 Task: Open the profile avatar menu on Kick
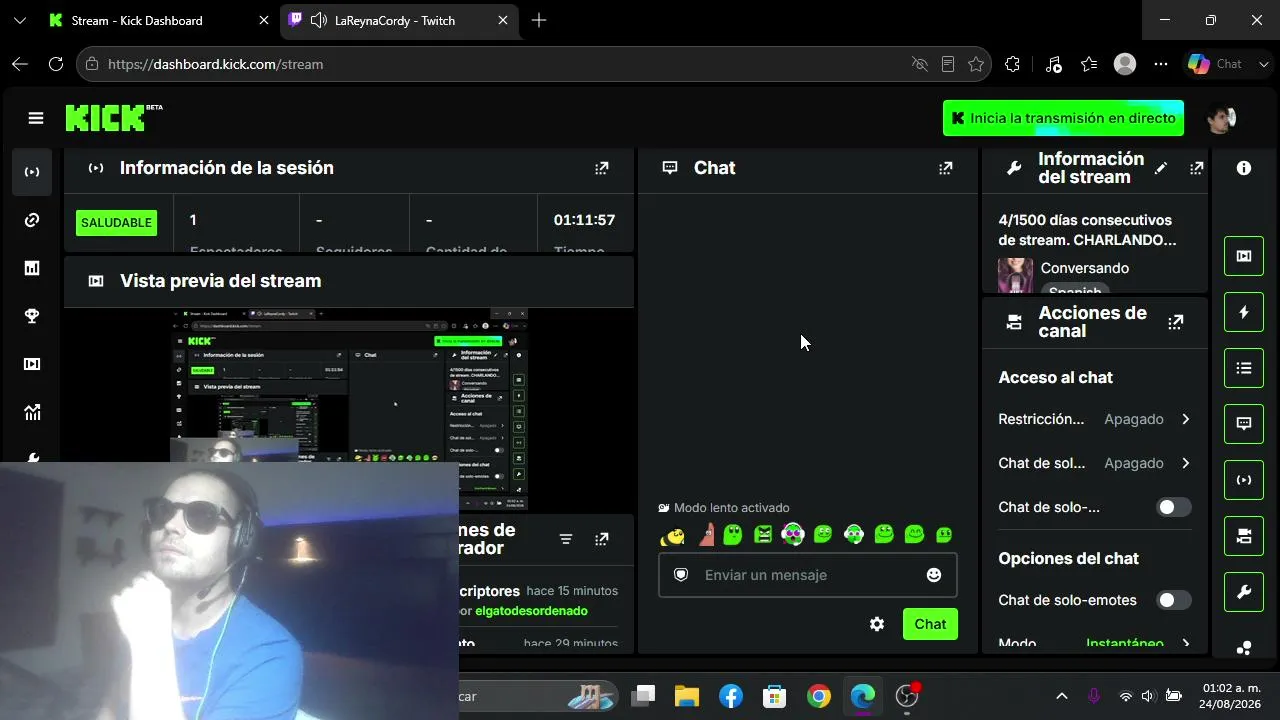tap(1221, 118)
